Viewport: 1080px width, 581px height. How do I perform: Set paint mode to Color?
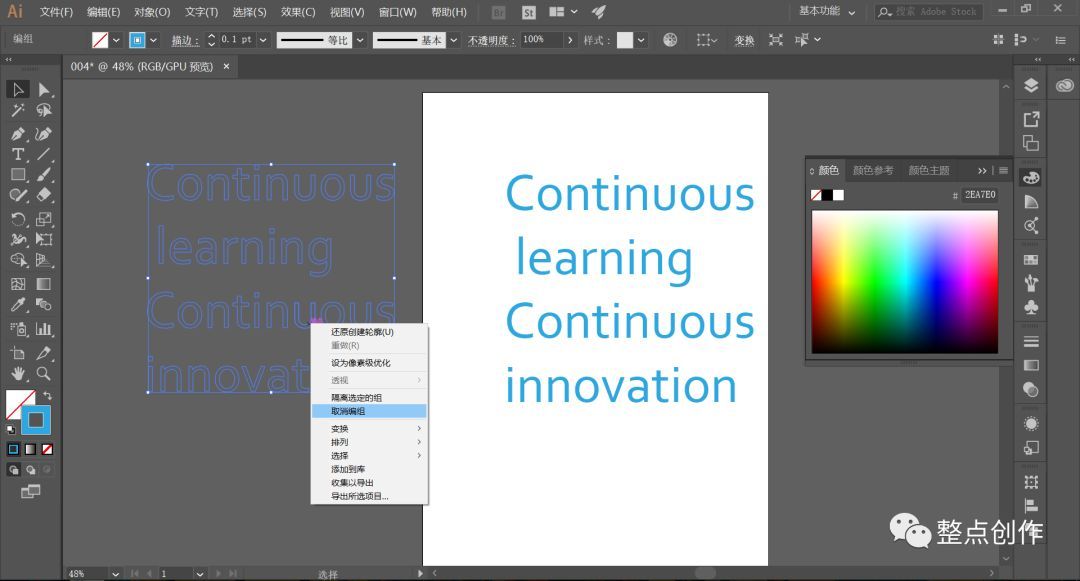coord(13,450)
